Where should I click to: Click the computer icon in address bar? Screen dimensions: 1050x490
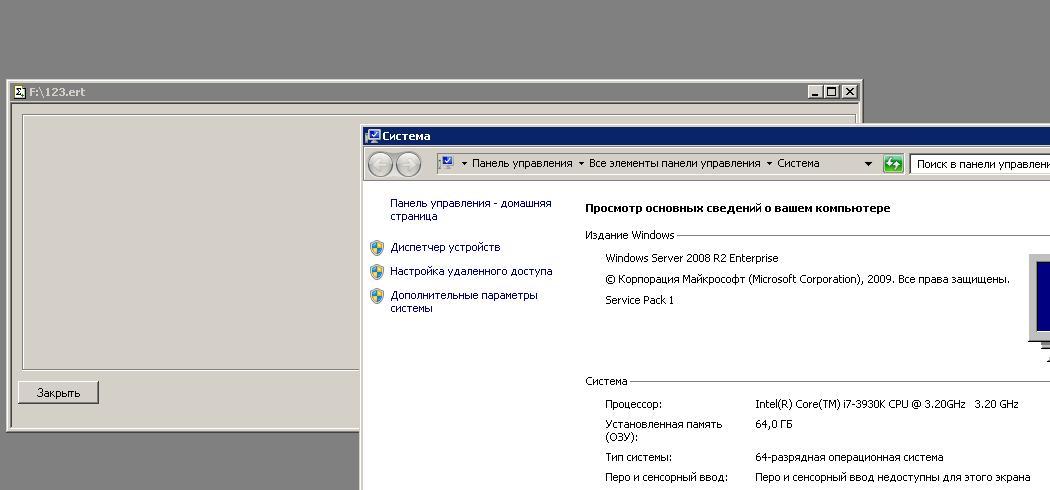[447, 163]
